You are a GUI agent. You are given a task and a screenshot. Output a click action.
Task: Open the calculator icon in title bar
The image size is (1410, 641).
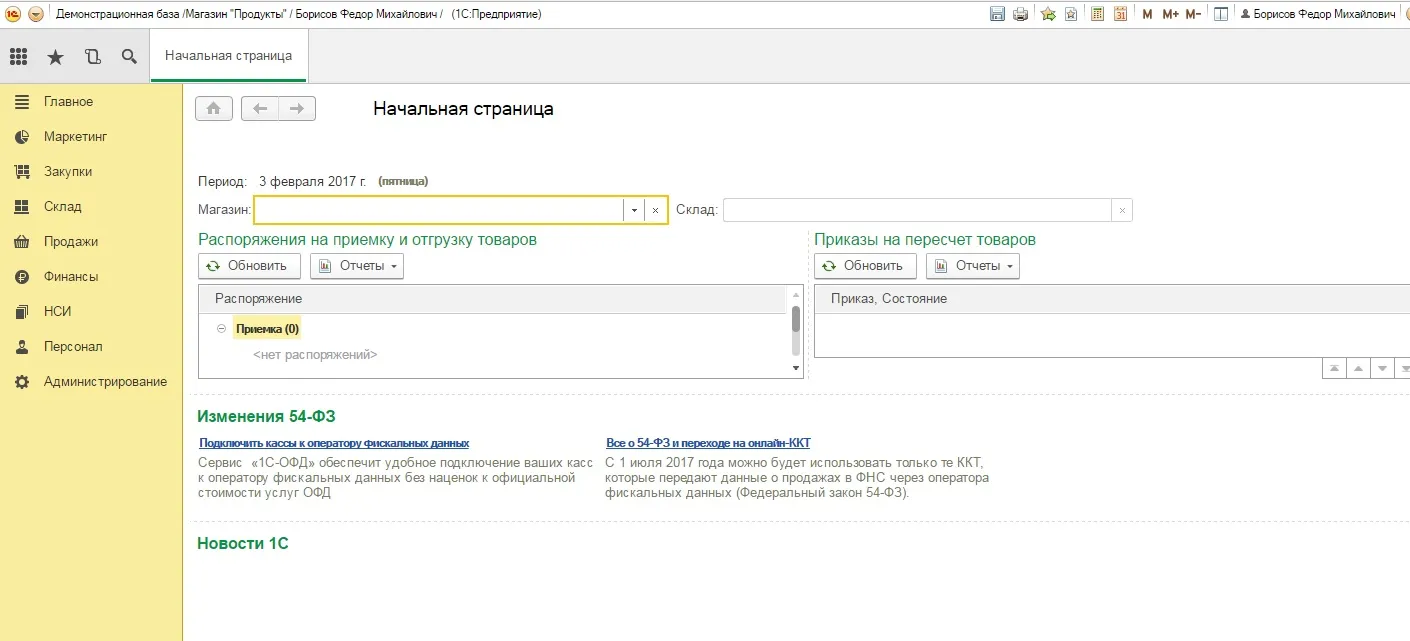(x=1097, y=14)
